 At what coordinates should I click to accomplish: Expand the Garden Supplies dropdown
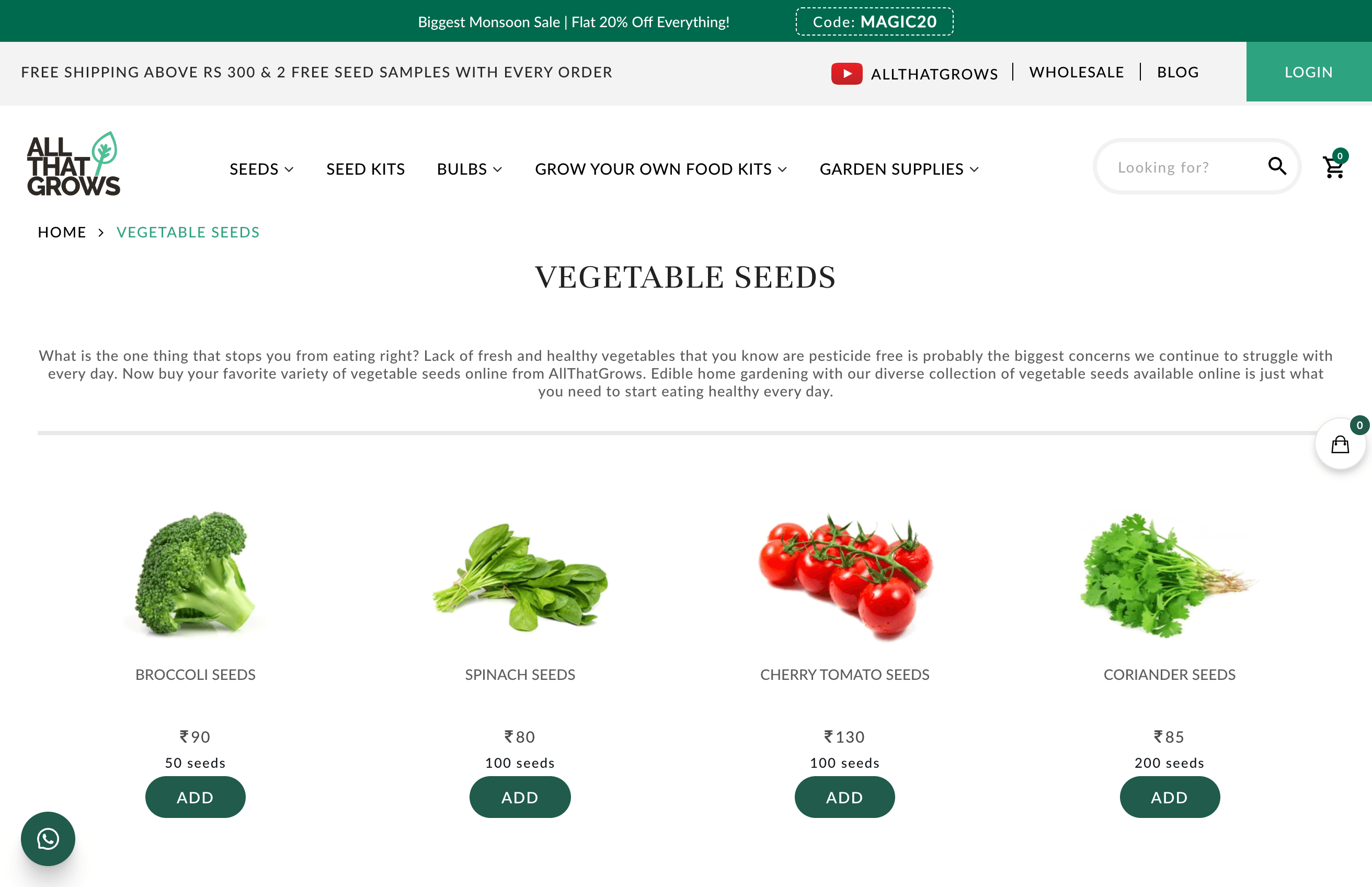pyautogui.click(x=899, y=169)
